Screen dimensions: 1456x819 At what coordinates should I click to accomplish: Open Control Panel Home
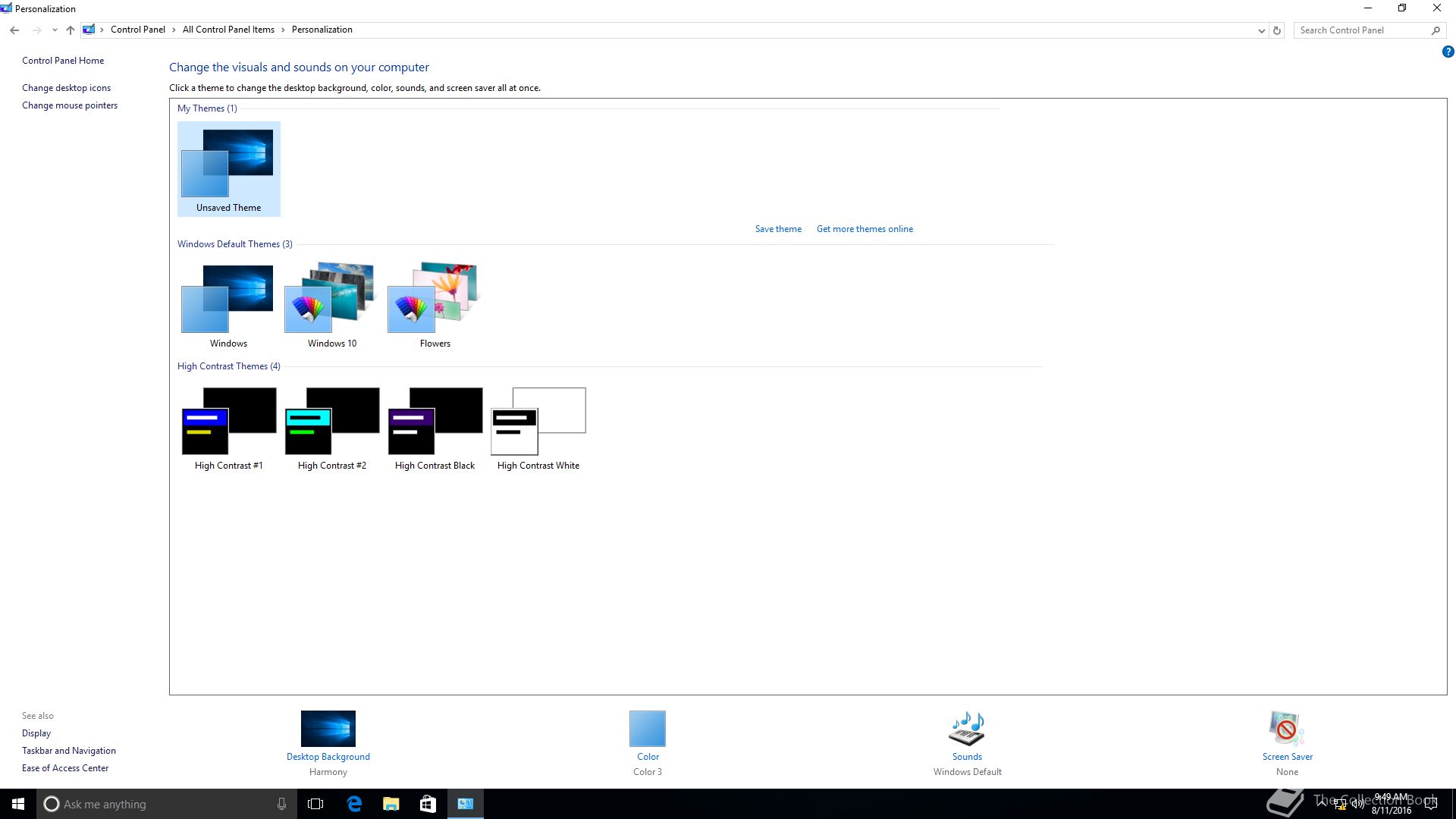(63, 61)
